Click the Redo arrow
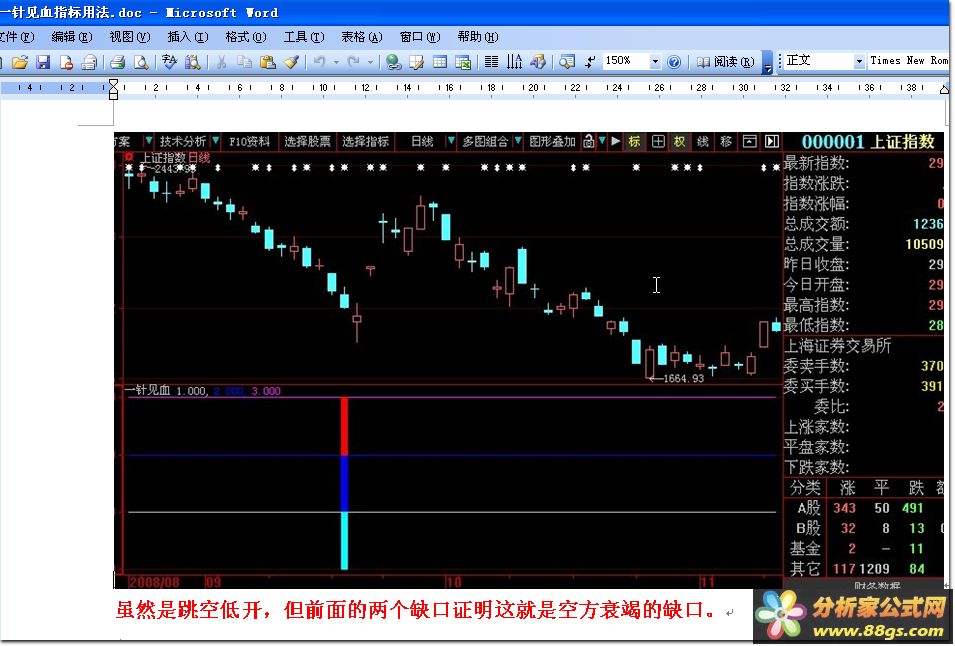This screenshot has width=955, height=646. coord(353,61)
